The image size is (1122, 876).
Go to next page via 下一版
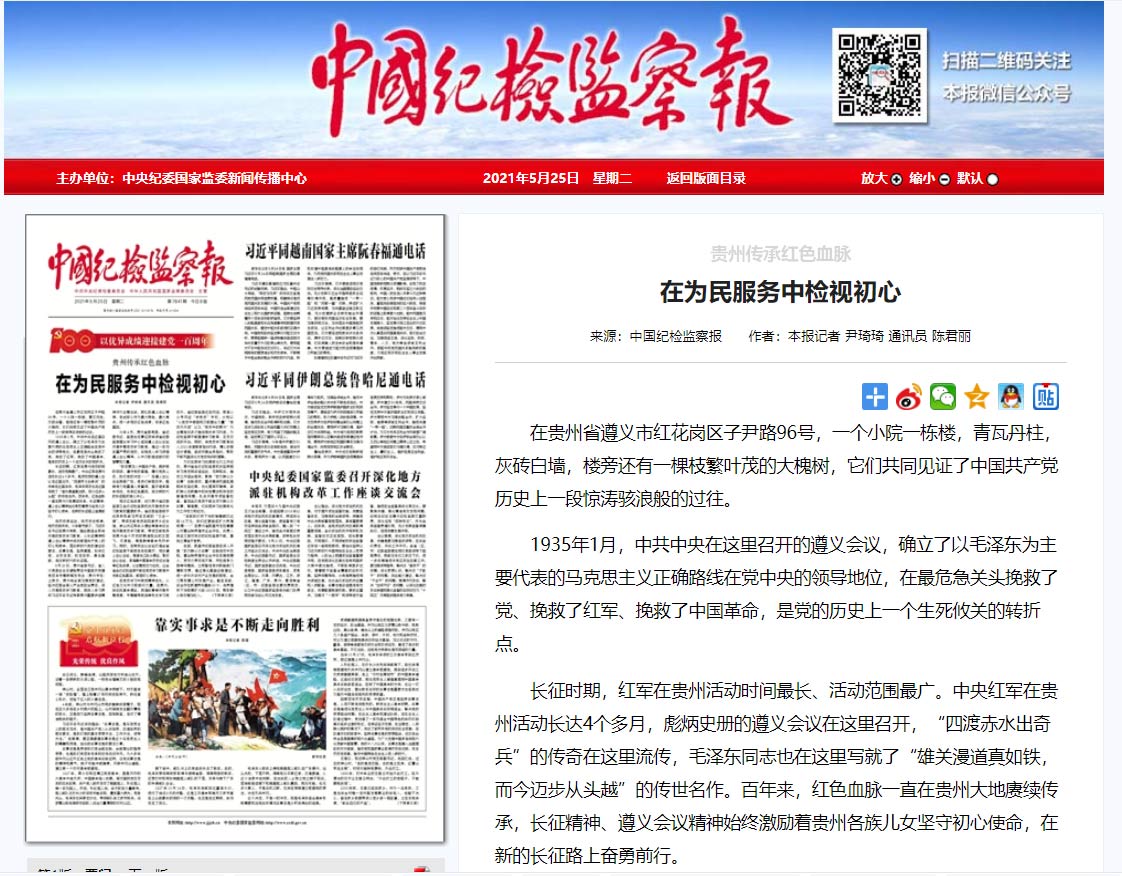coord(150,870)
